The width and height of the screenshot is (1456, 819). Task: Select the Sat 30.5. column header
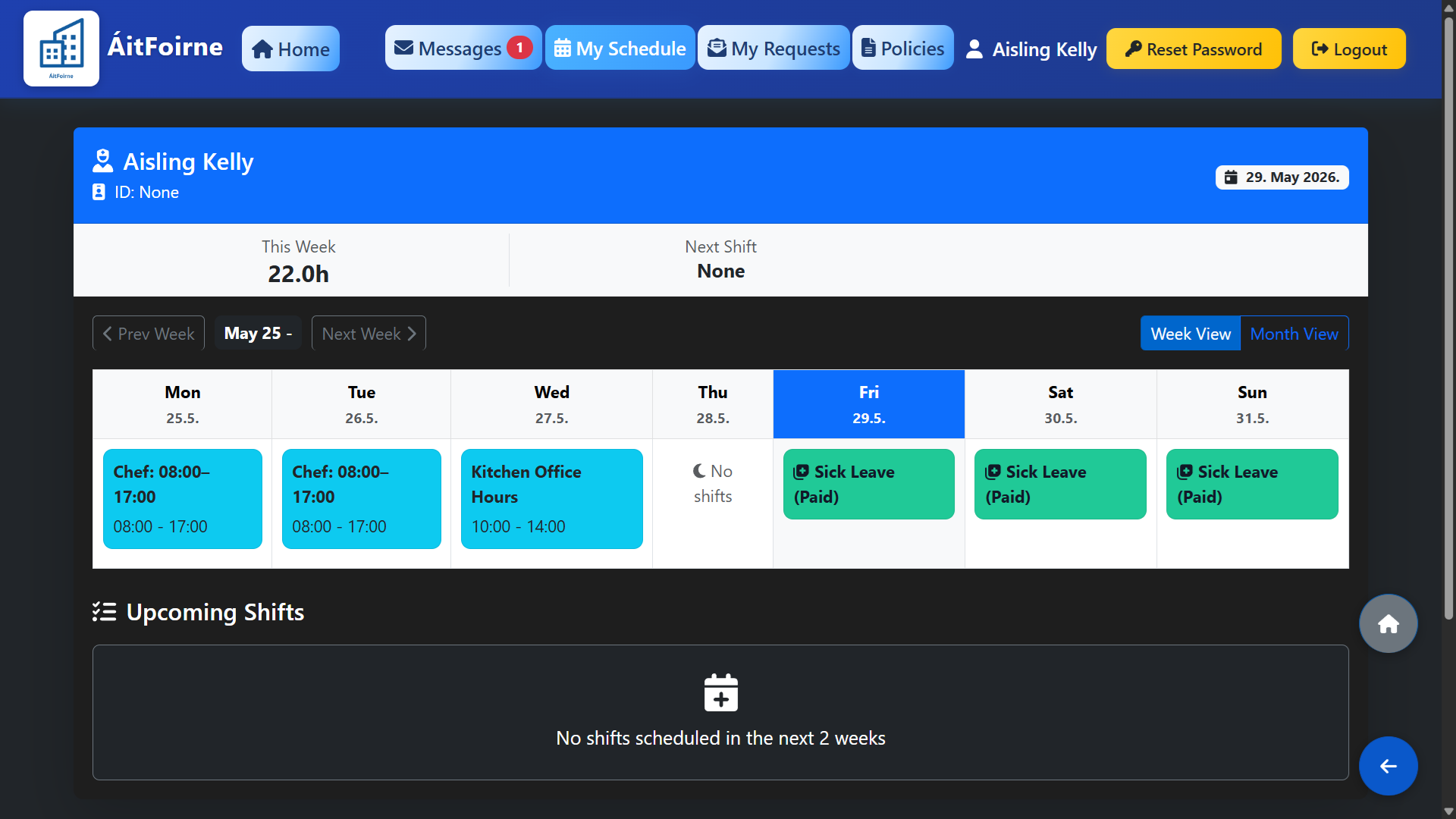[1060, 404]
